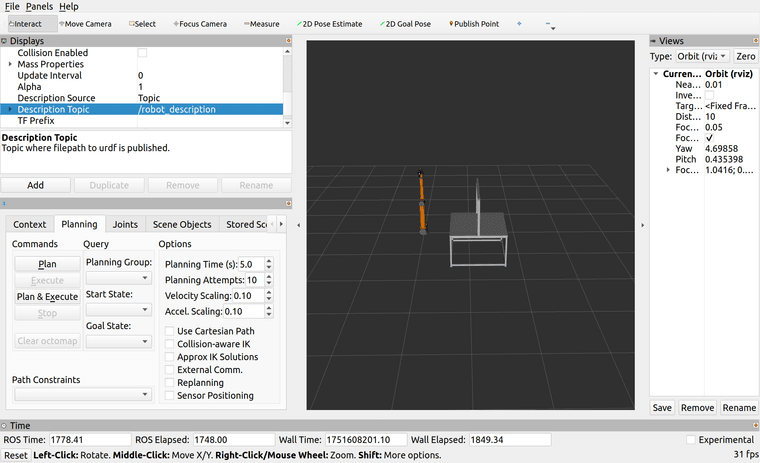Check Approx IK Solutions
This screenshot has width=760, height=463.
coord(169,357)
